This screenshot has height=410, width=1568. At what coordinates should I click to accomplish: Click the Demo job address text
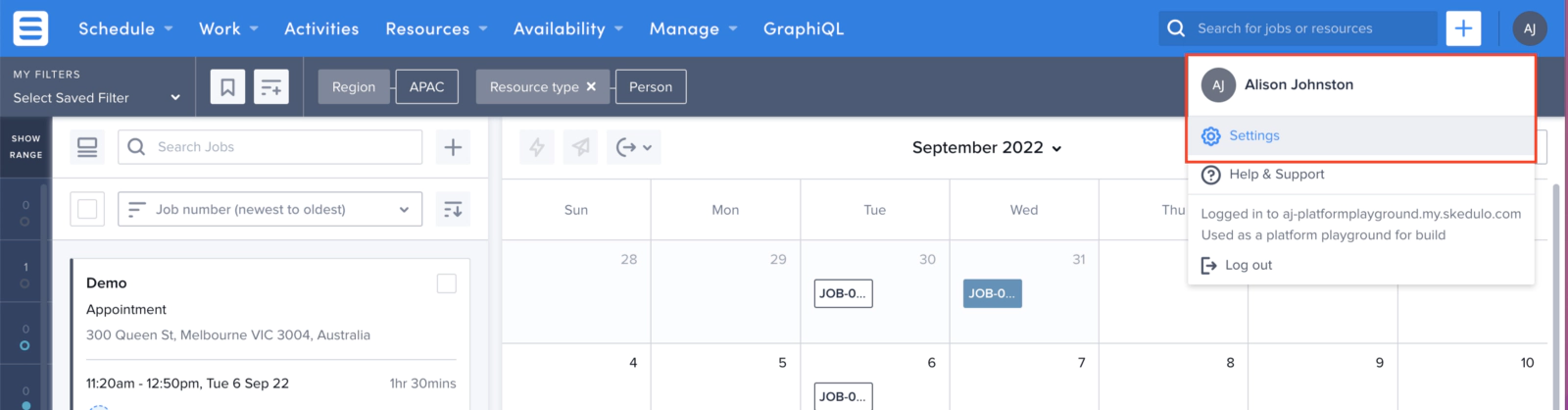point(228,334)
